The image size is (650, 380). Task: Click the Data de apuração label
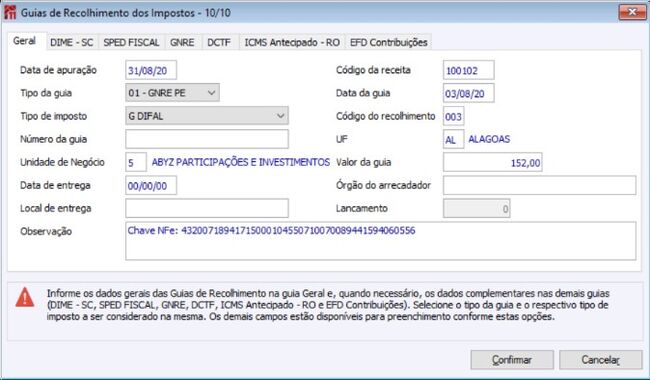click(58, 70)
